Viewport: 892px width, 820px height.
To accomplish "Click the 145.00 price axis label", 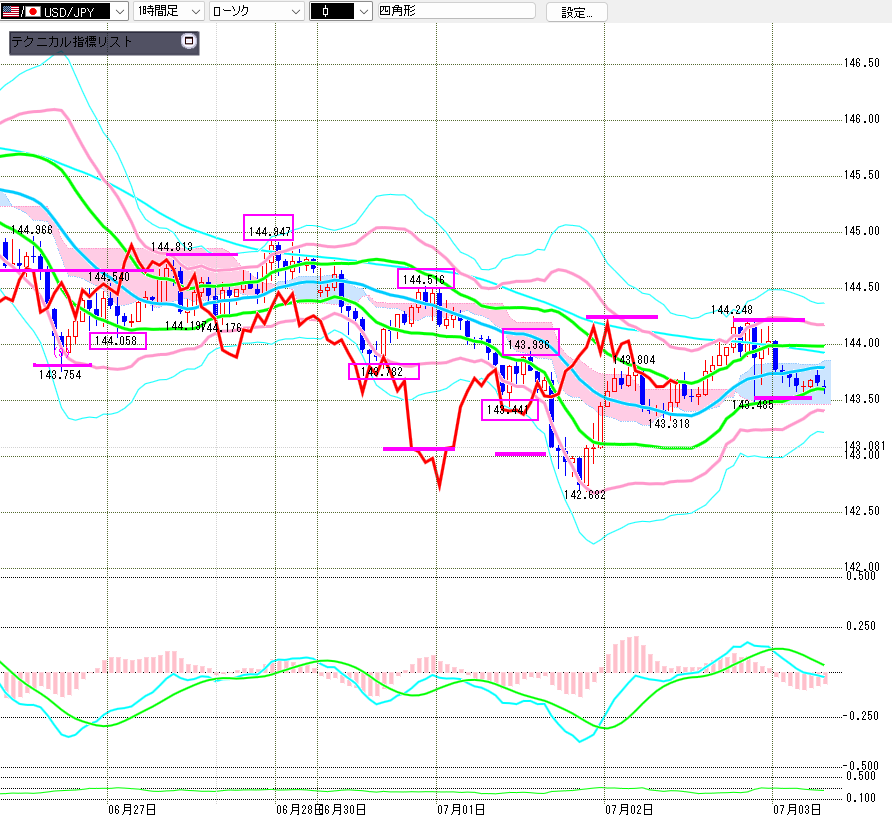I will pos(861,230).
